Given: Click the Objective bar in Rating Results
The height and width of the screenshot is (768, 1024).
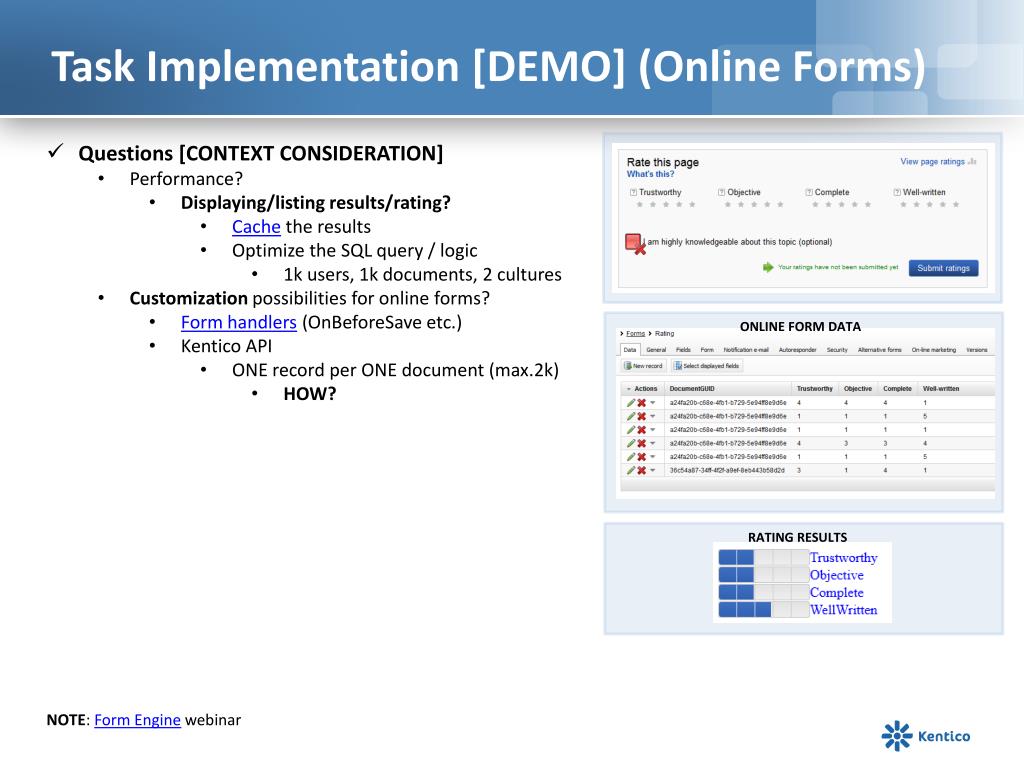Looking at the screenshot, I should [x=763, y=575].
